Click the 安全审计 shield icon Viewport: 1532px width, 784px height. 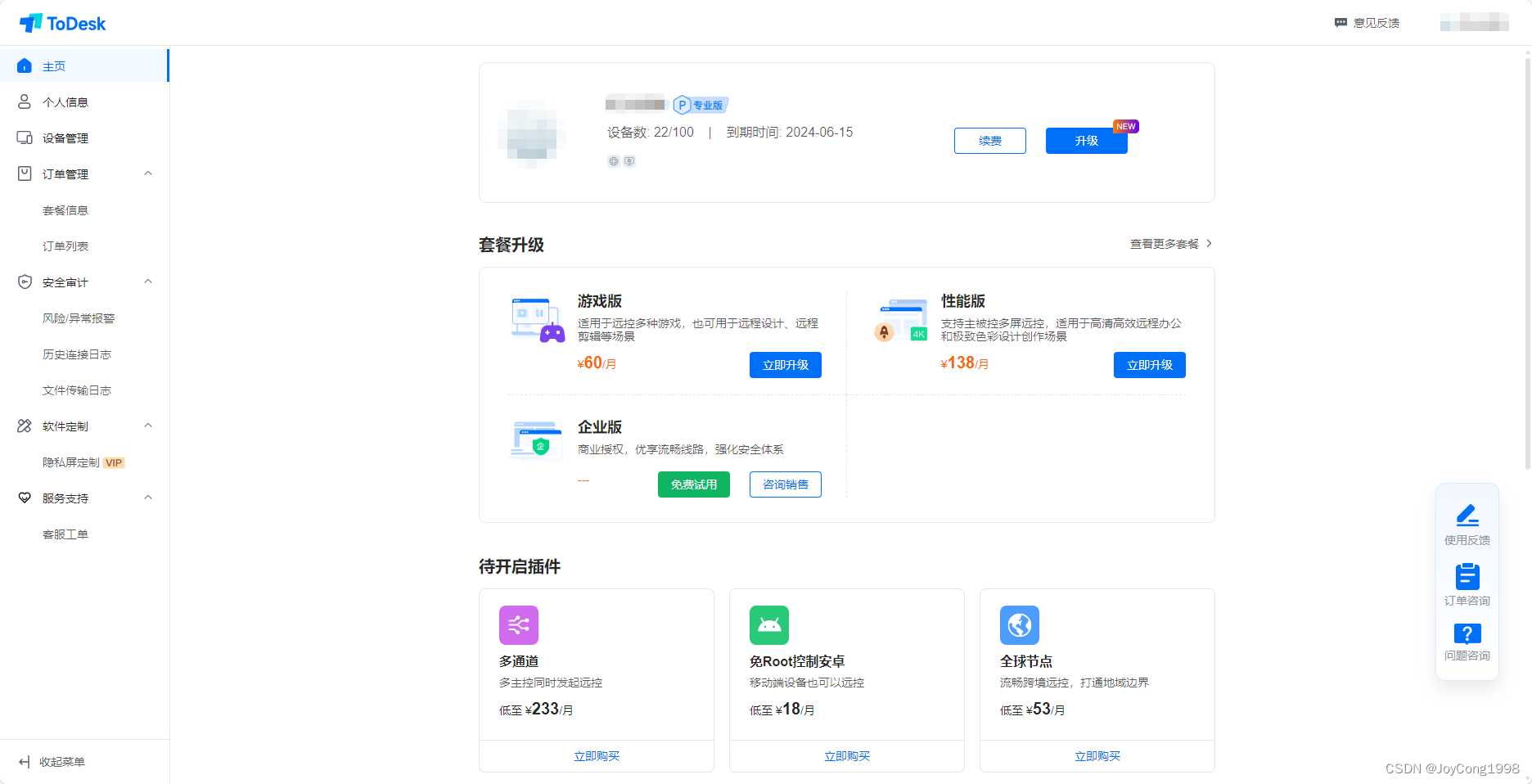coord(25,282)
